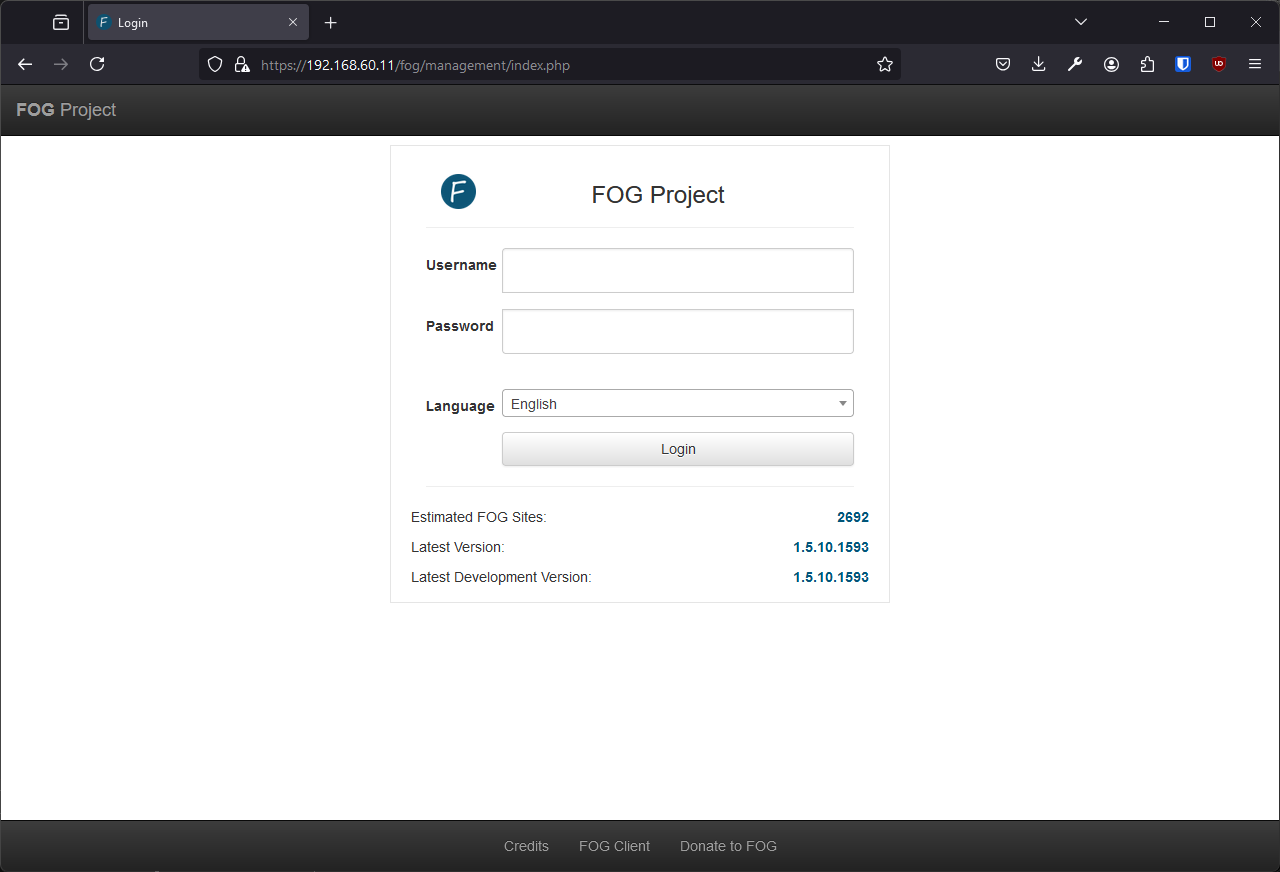Click the Bitwarden shield extension icon

(1183, 64)
